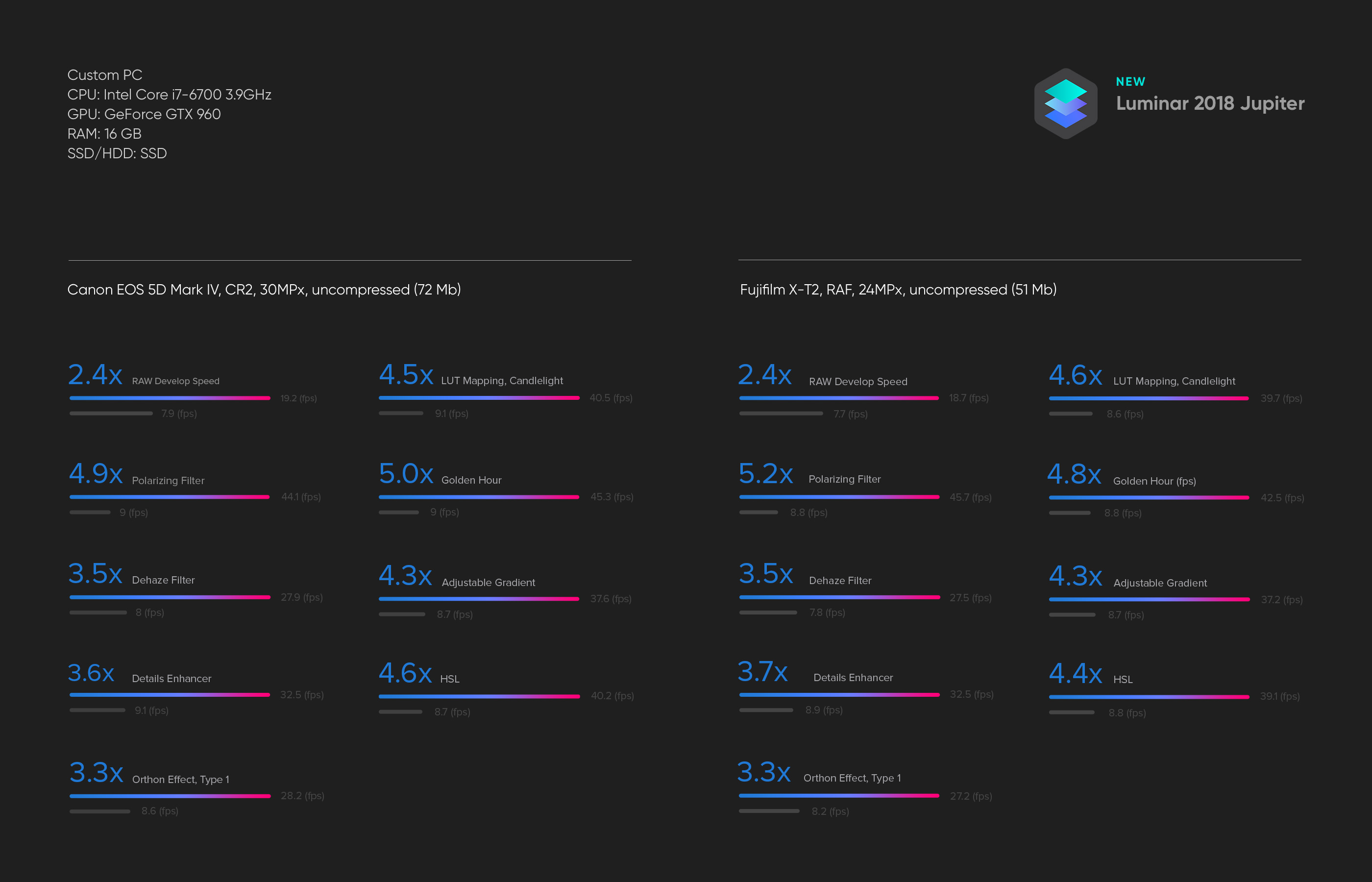Click the 5.0x Golden Hour multiplier

click(x=406, y=474)
